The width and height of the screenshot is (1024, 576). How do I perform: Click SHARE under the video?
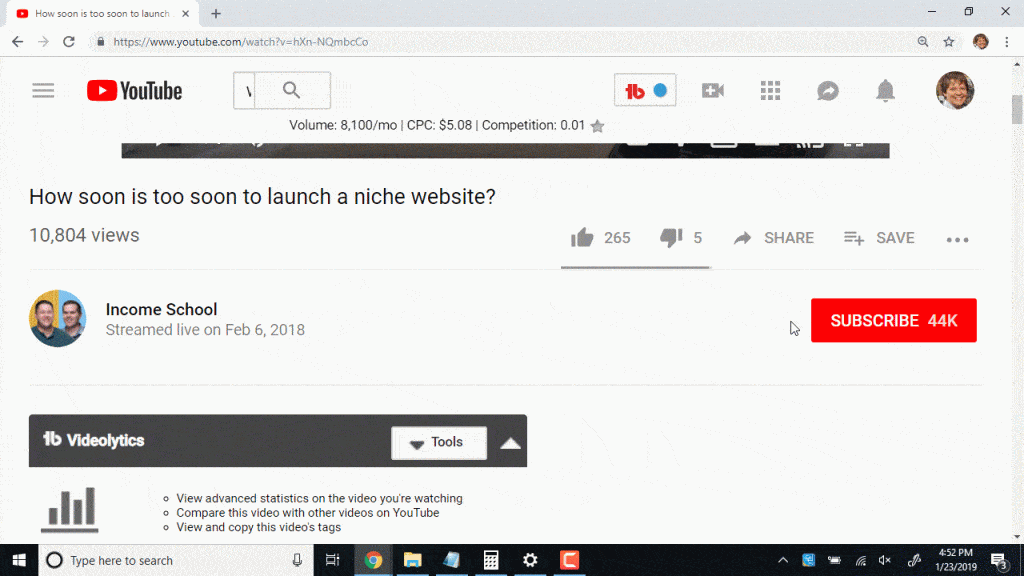pyautogui.click(x=774, y=238)
